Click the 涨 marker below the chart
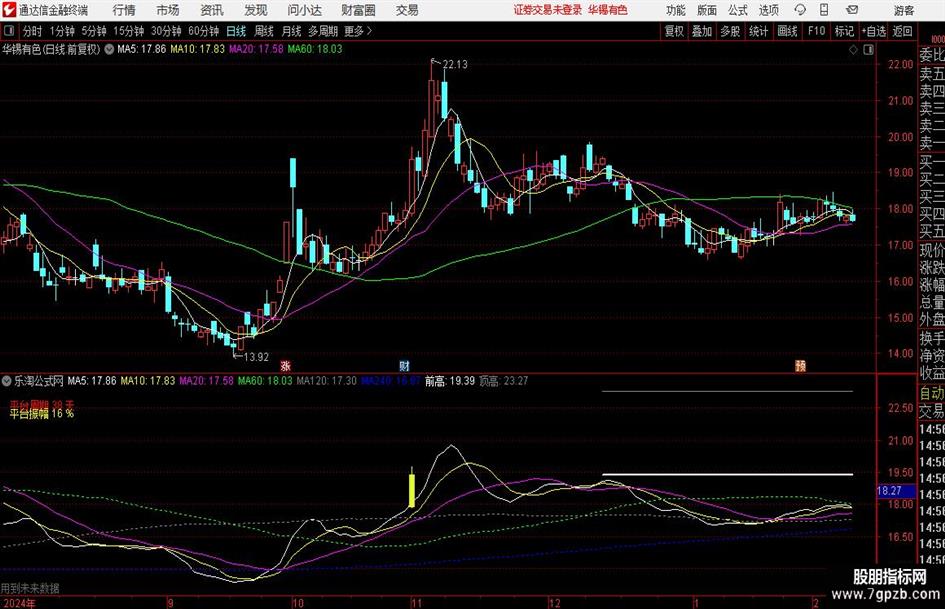The image size is (945, 609). 286,365
